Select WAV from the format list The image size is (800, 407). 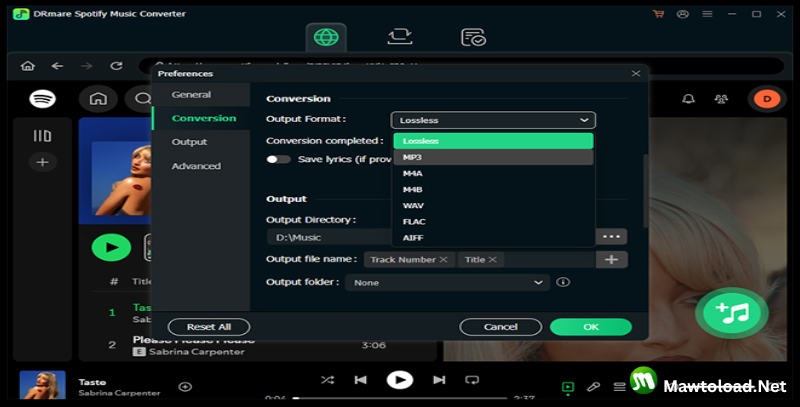tap(493, 206)
